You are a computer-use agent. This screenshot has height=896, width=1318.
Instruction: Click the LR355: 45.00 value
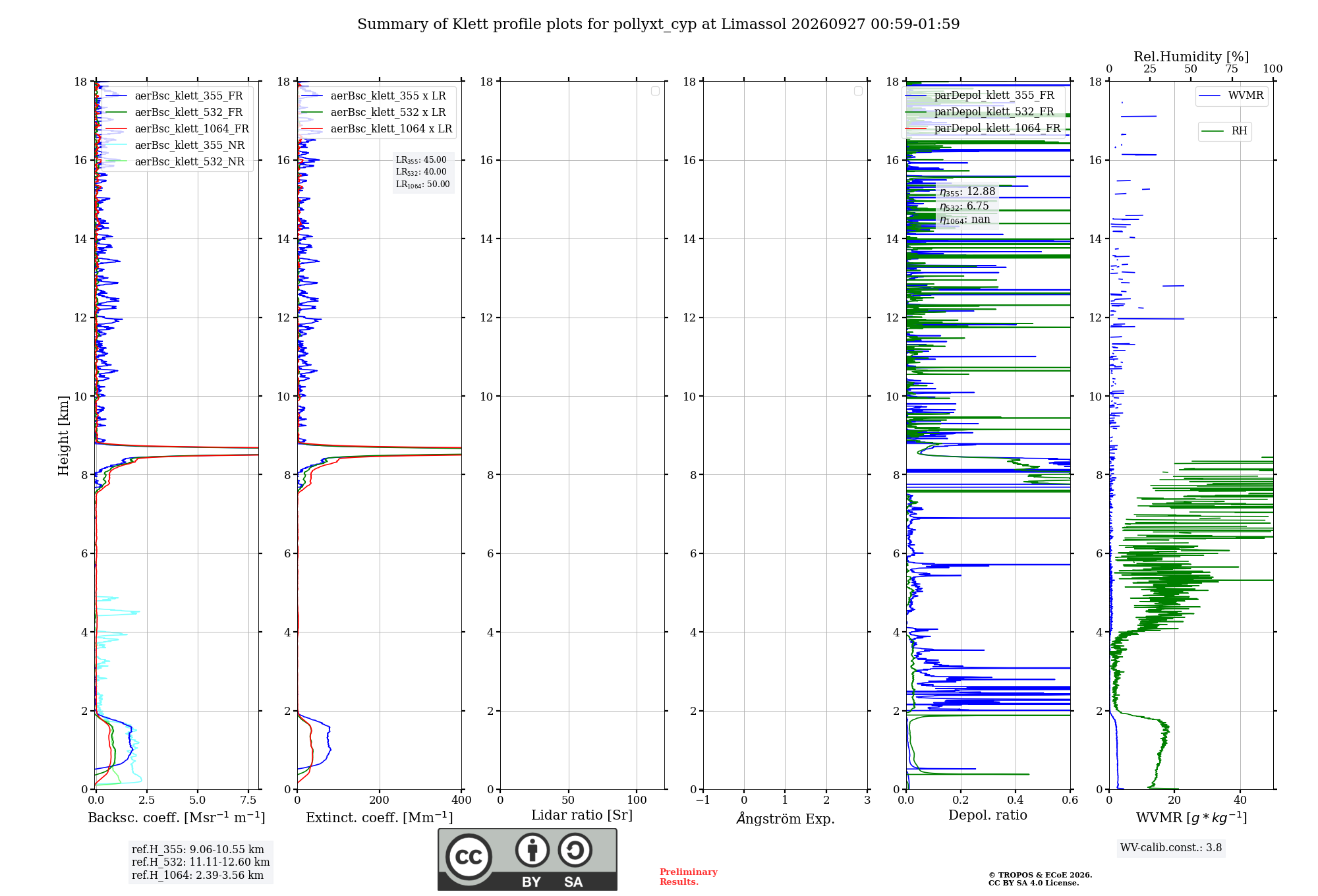[421, 160]
